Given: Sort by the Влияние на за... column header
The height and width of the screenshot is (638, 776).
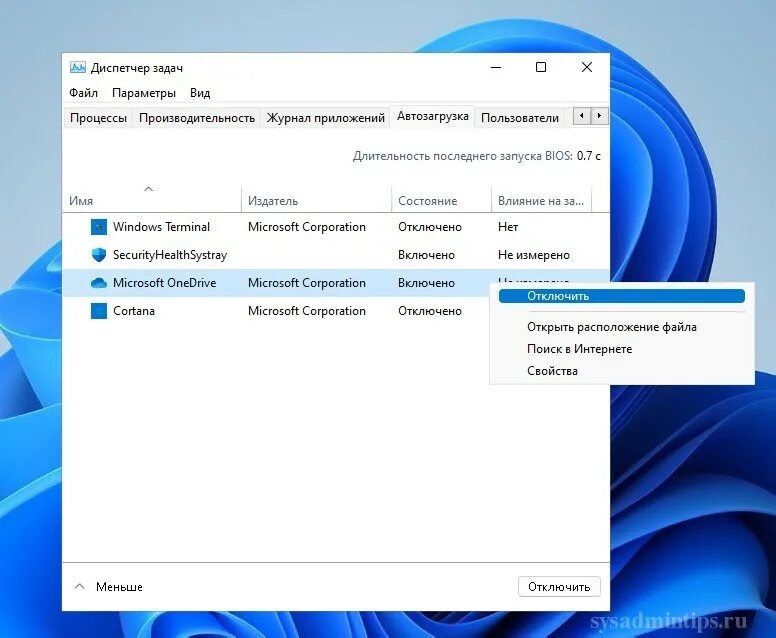Looking at the screenshot, I should pos(541,199).
